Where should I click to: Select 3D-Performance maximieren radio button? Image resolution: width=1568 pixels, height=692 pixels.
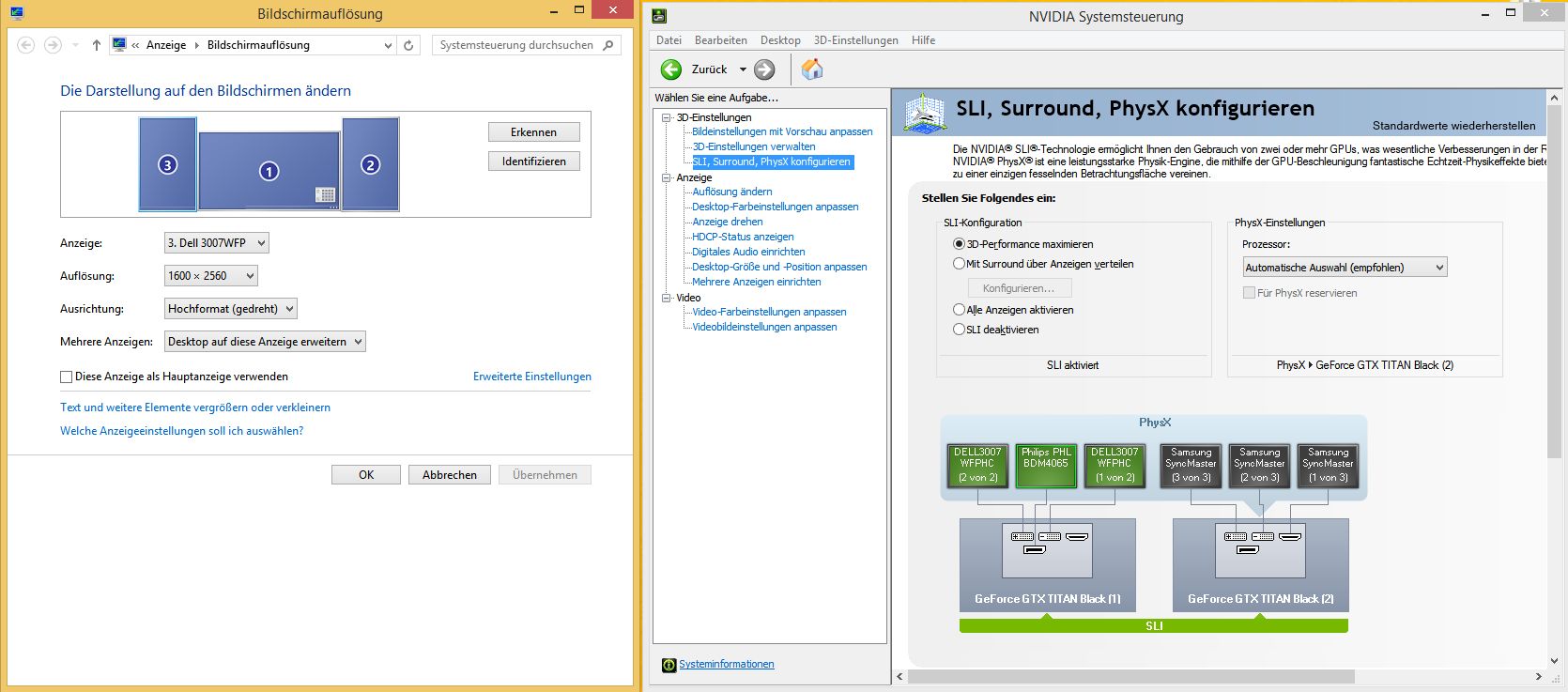click(959, 244)
